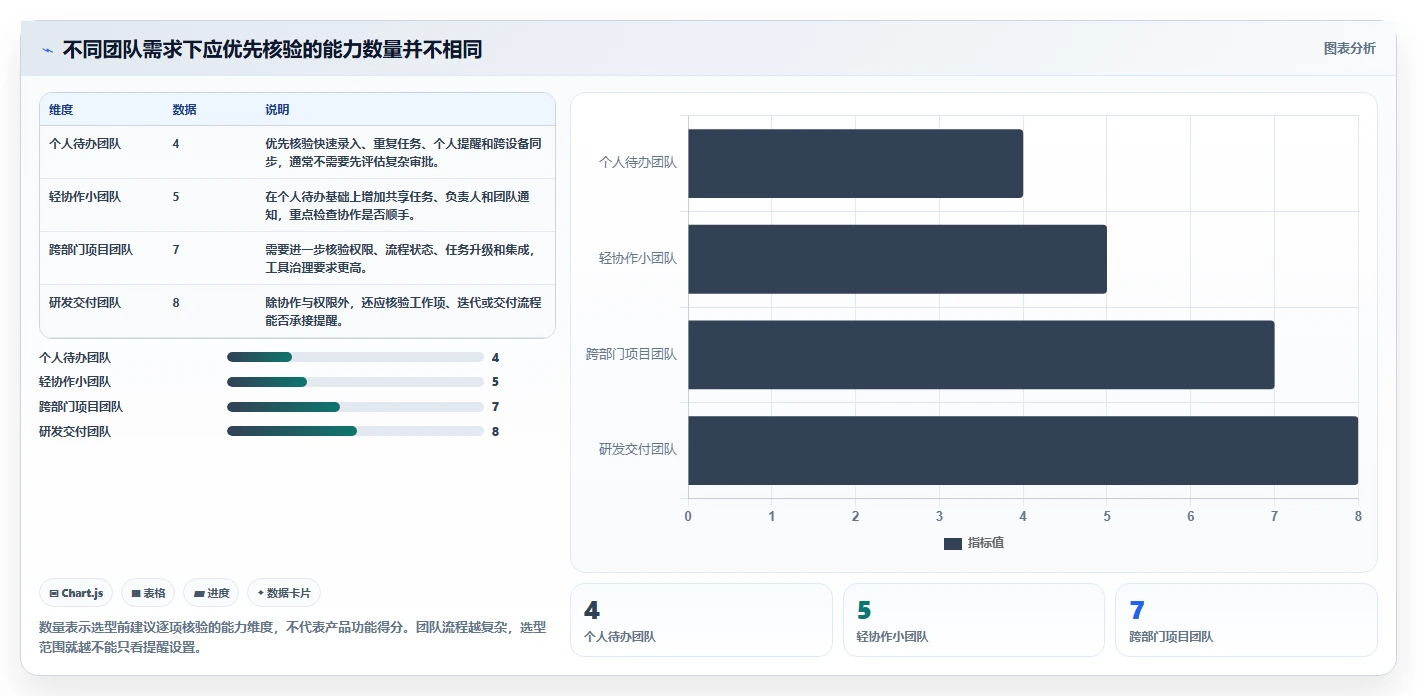The image size is (1417, 696).
Task: Click the progress value 4 after 个人待办团队 bar
Action: point(495,357)
